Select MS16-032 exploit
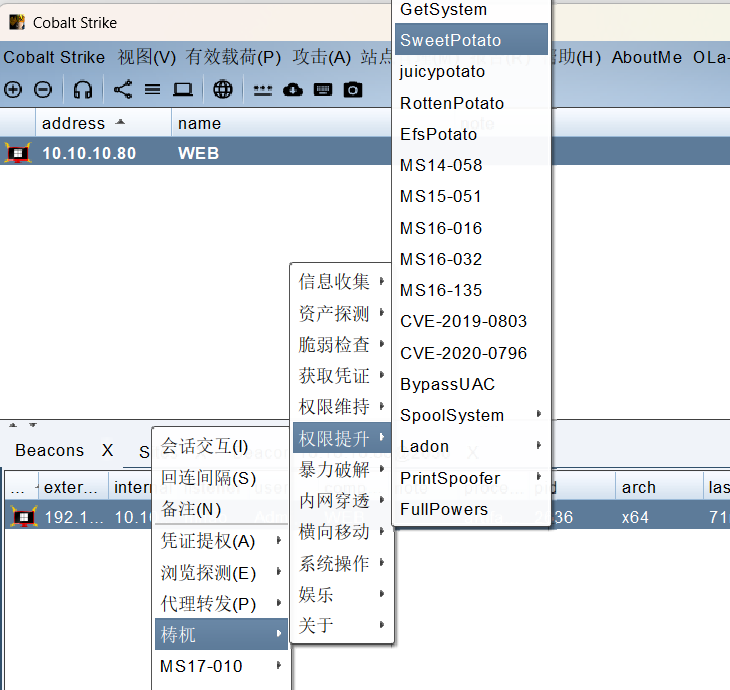730x690 pixels. (471, 259)
